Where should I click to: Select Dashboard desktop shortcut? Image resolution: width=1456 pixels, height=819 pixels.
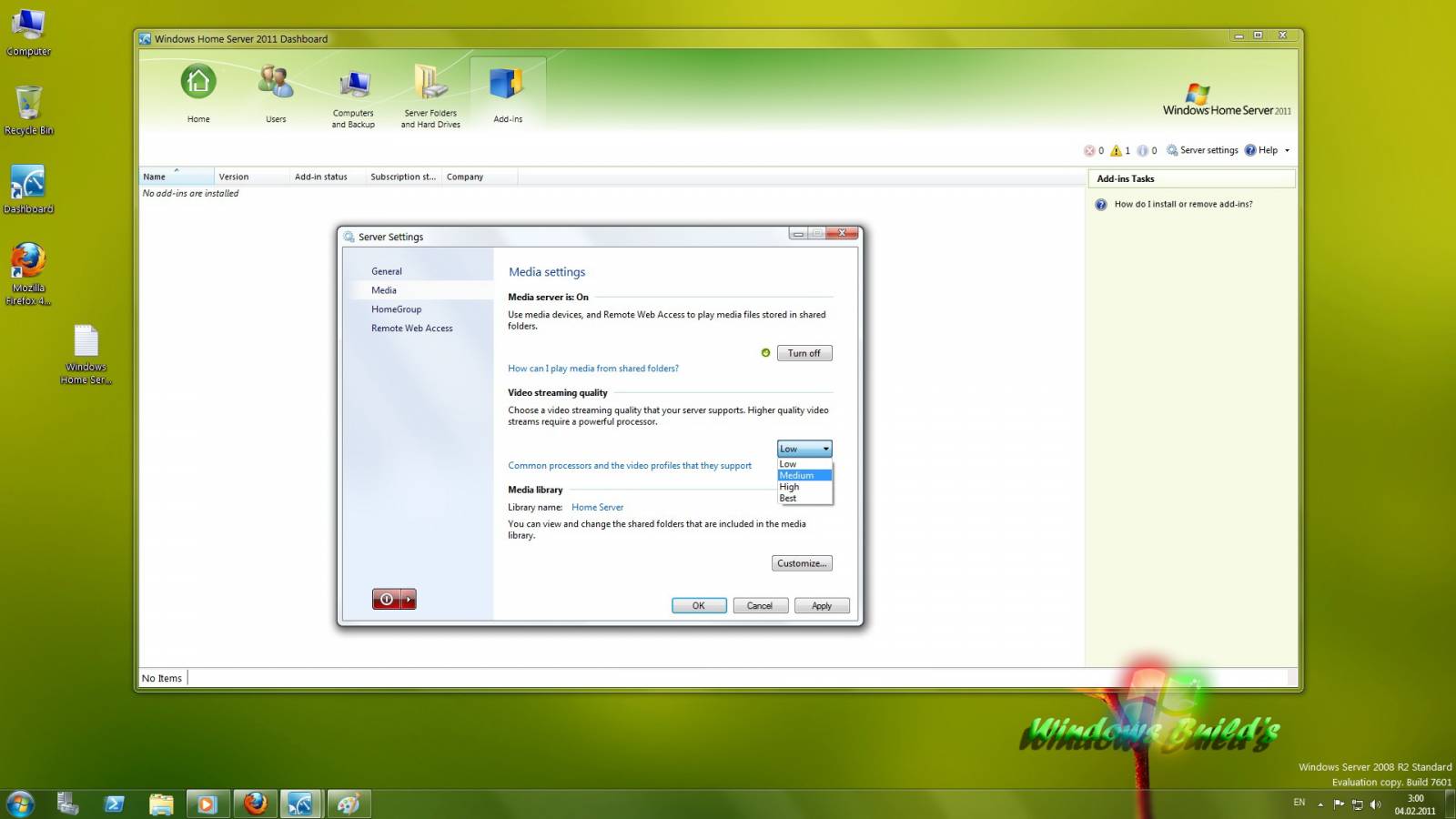[28, 189]
